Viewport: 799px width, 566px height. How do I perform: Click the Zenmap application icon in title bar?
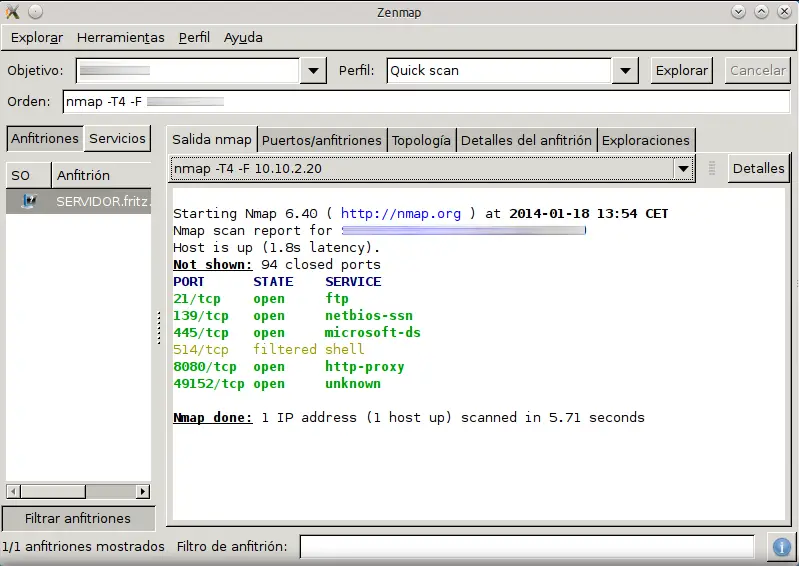pyautogui.click(x=13, y=12)
